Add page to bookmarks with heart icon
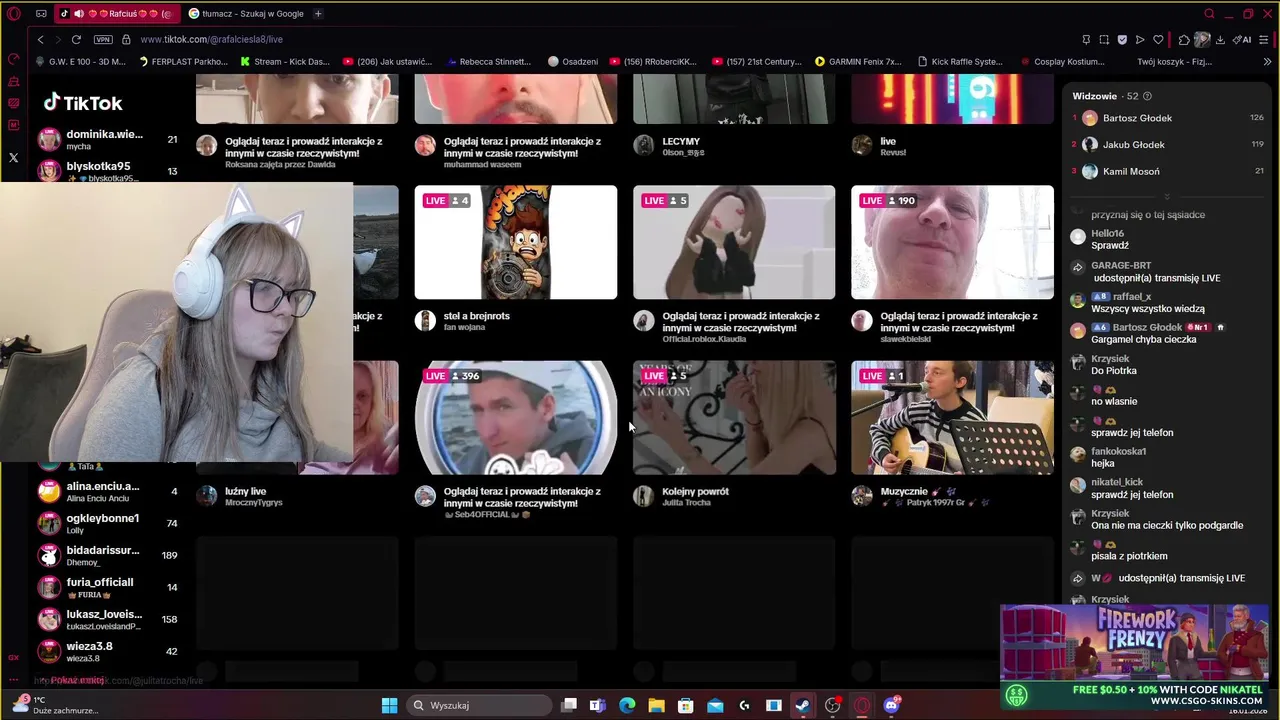 pos(1158,39)
